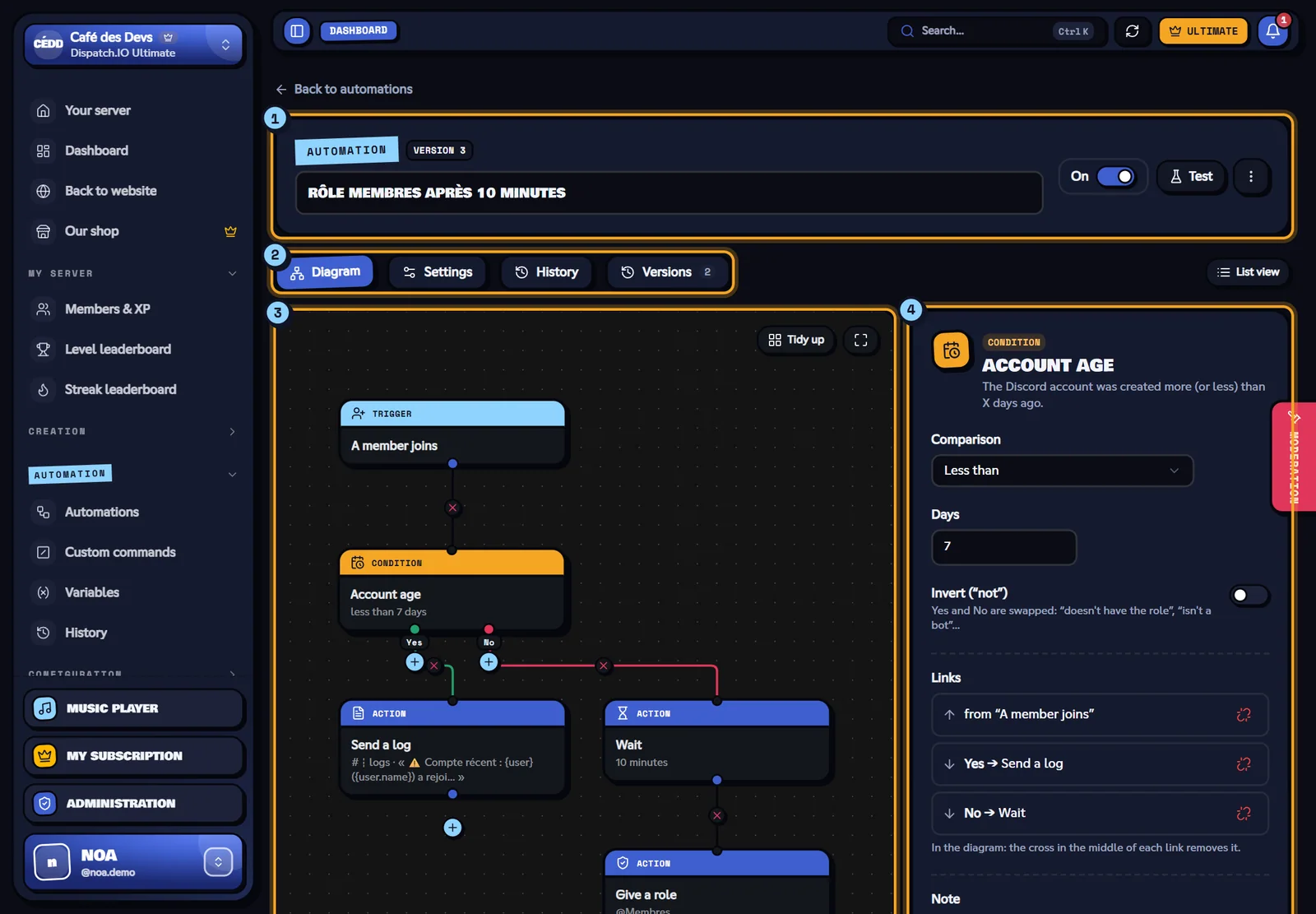Click the fullscreen diagram icon
The width and height of the screenshot is (1316, 914).
tap(860, 340)
